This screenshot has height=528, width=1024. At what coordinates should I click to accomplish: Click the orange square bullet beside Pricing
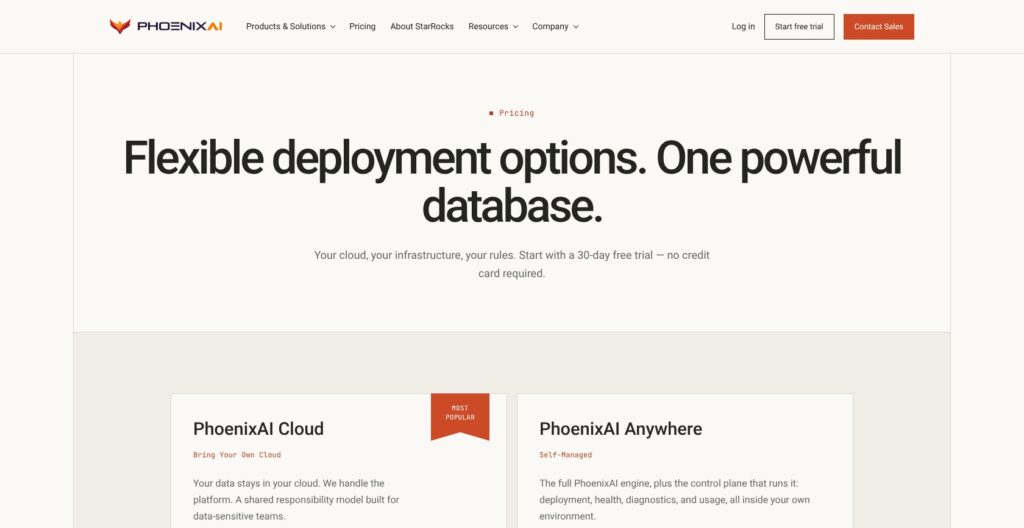tap(491, 113)
